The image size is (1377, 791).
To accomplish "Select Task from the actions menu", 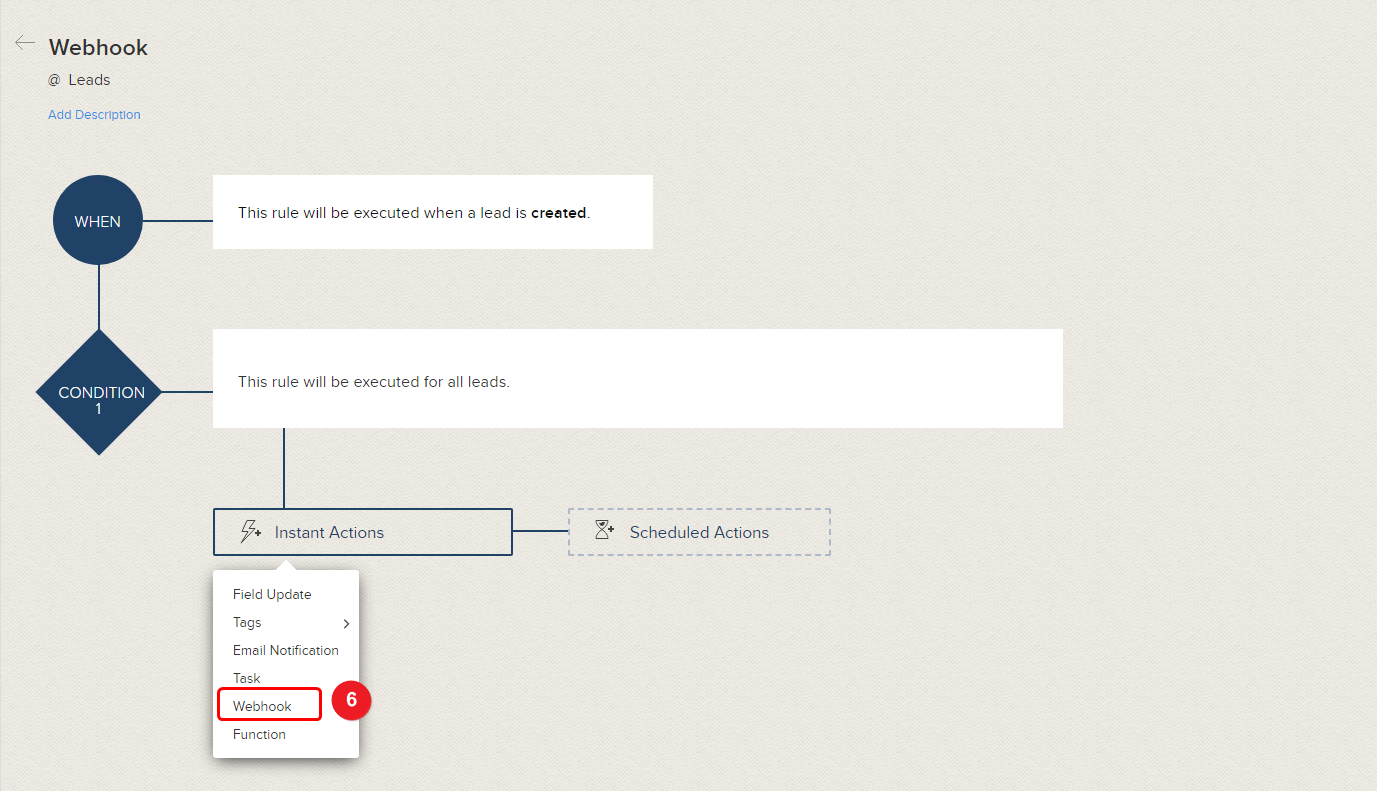I will tap(246, 678).
